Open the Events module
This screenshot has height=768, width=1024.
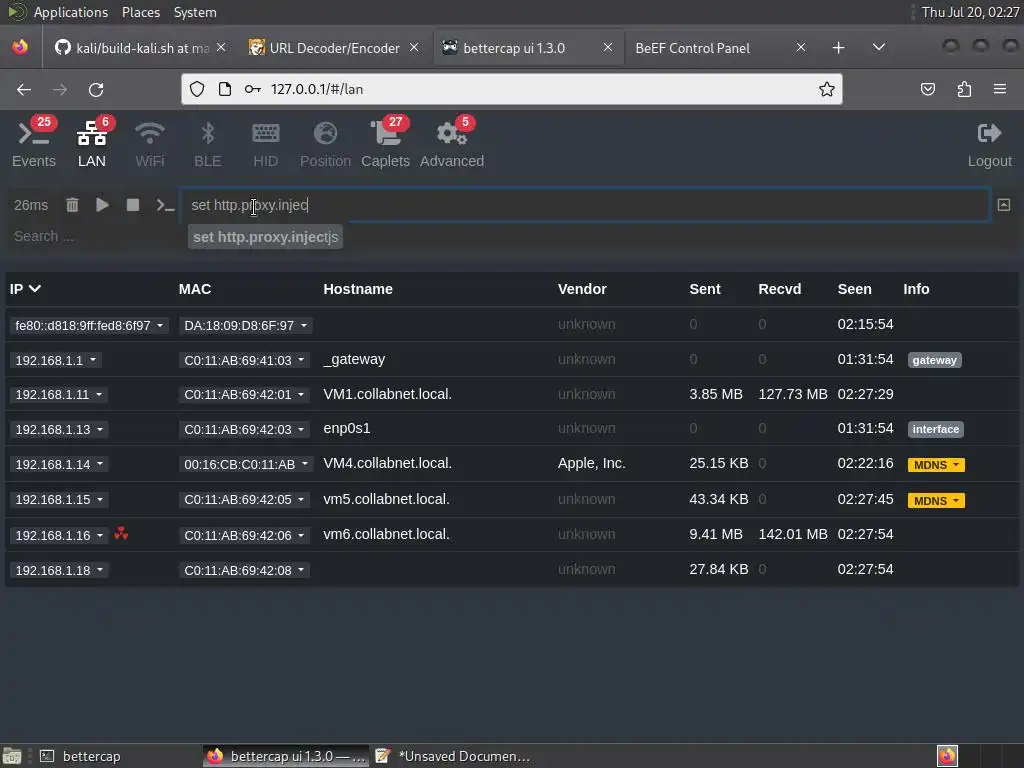(34, 145)
